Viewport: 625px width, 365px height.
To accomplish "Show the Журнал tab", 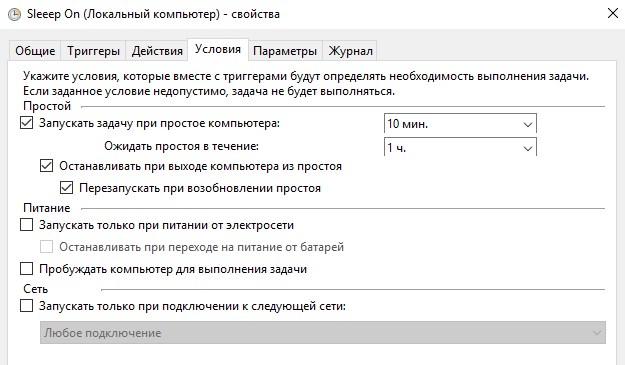I will (x=350, y=51).
